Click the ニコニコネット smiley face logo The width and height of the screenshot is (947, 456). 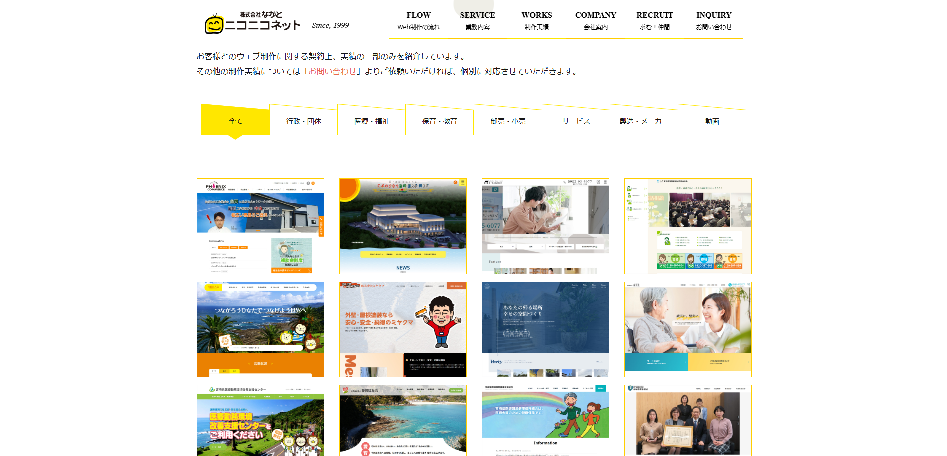coord(214,24)
